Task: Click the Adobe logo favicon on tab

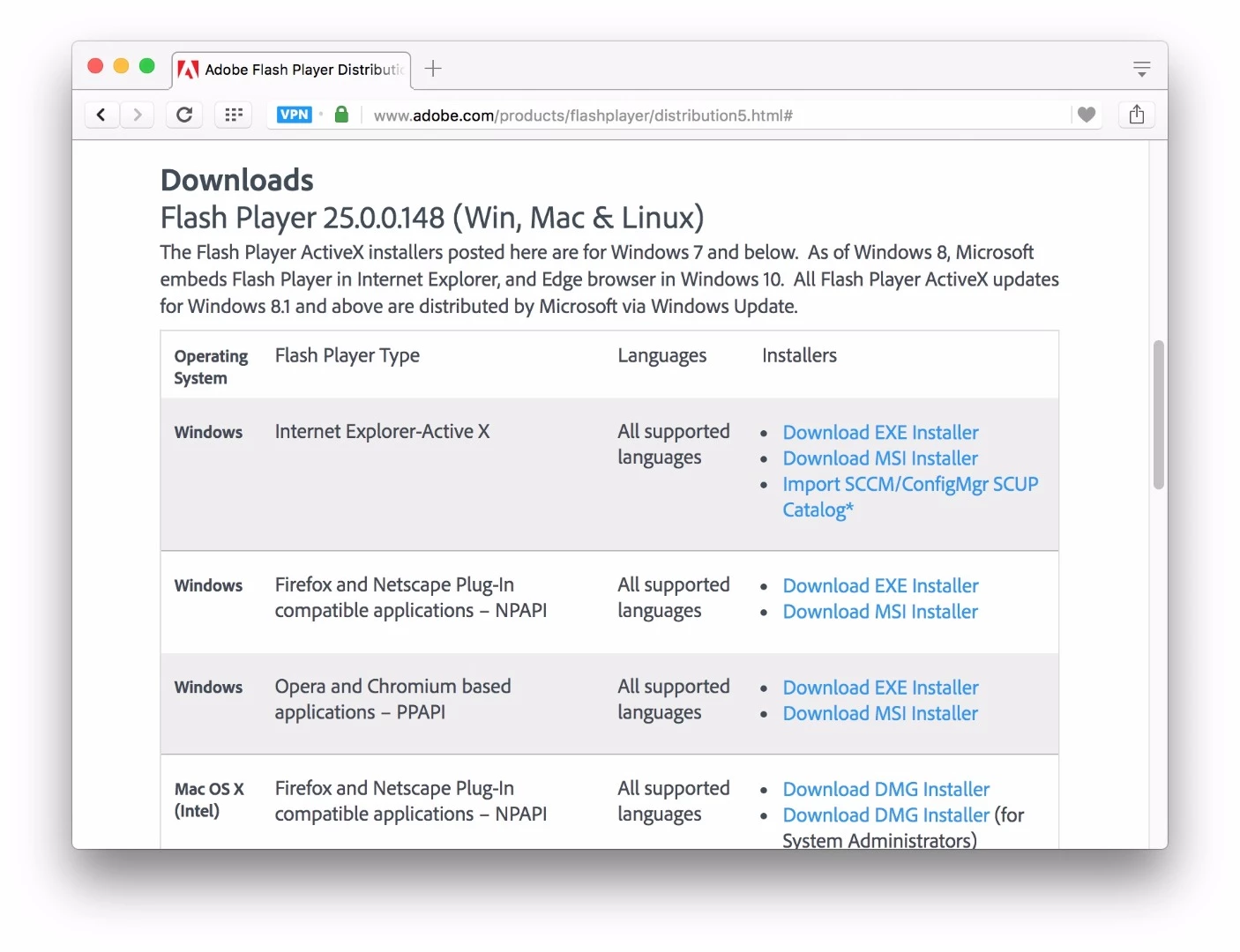Action: 188,69
